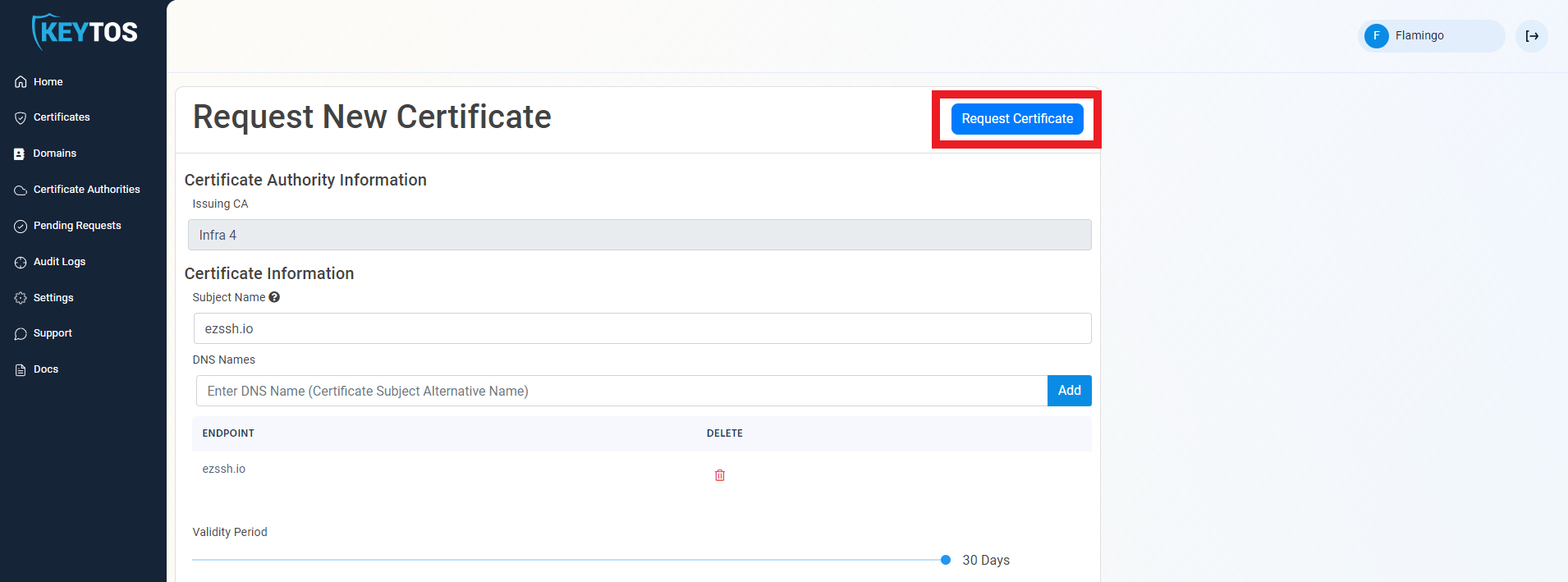Screen dimensions: 1568x582
Task: Click the logout arrow icon
Action: pos(1532,36)
